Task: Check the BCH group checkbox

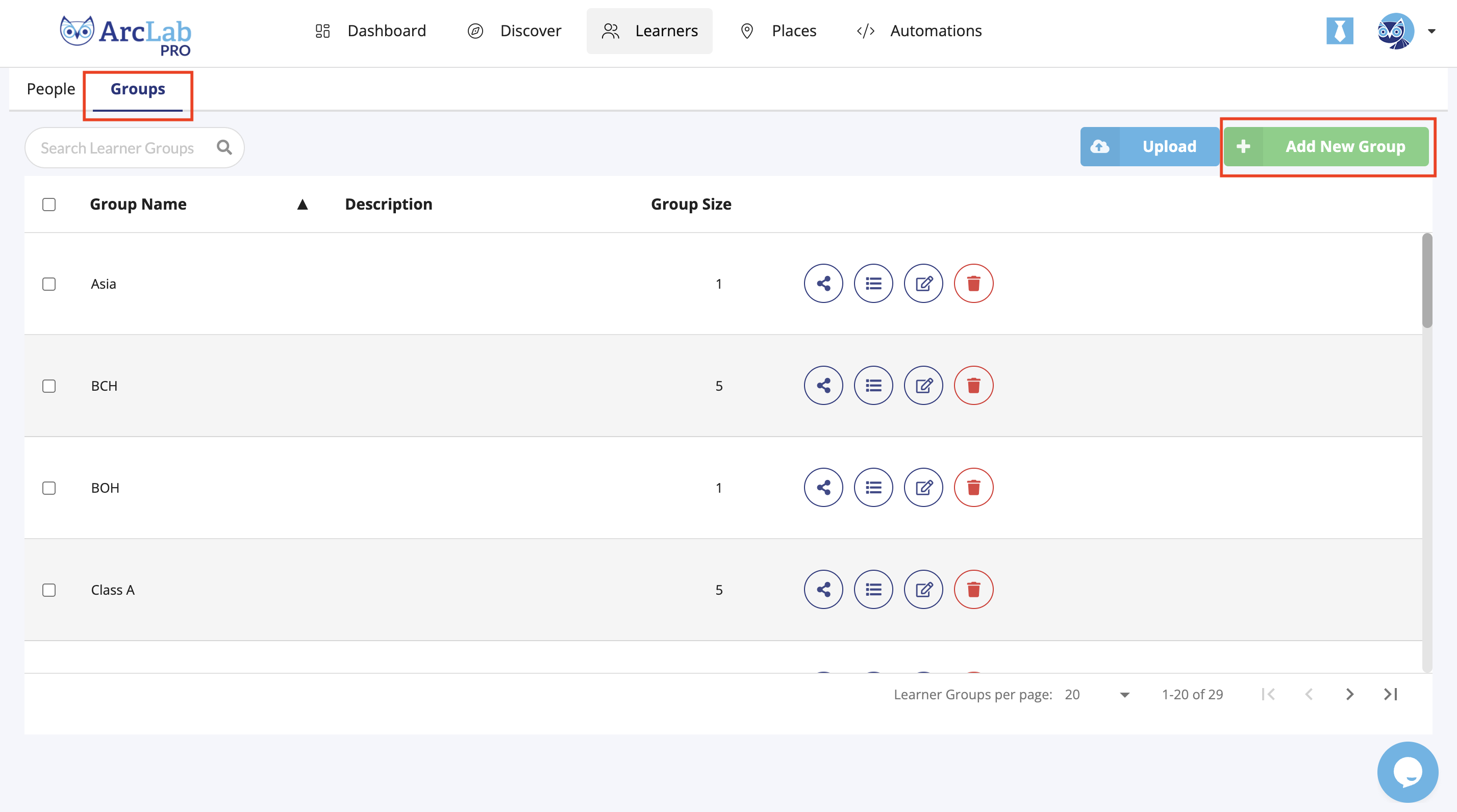Action: 49,386
